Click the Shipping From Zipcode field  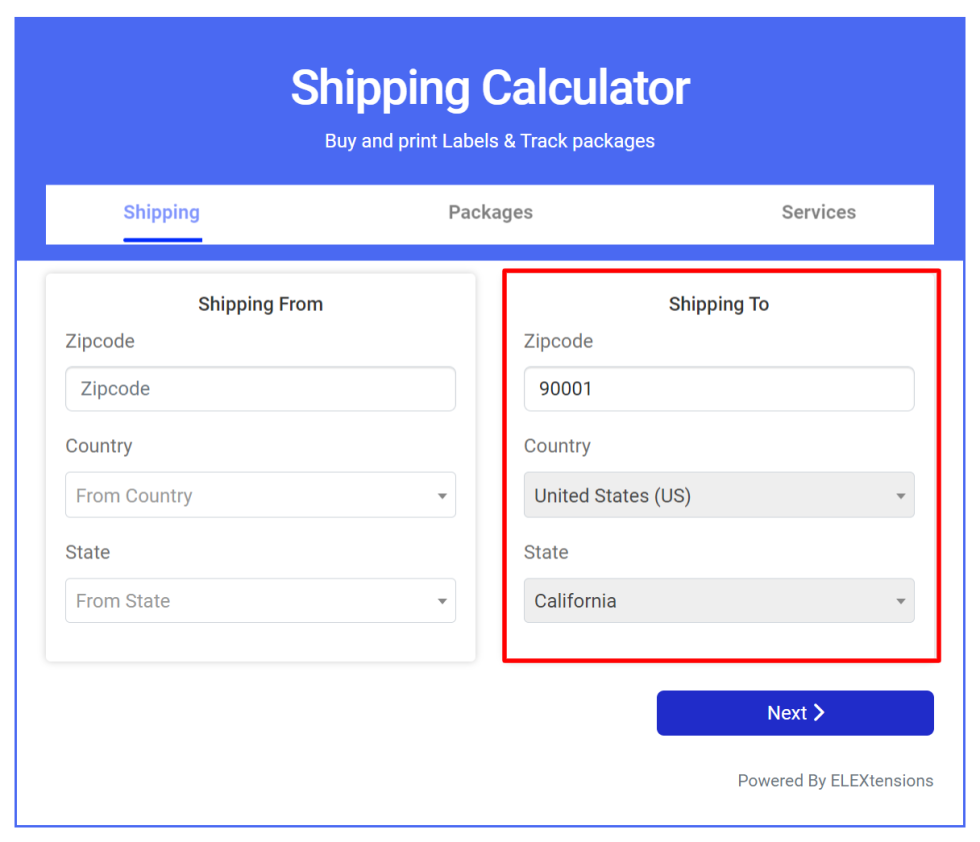261,389
